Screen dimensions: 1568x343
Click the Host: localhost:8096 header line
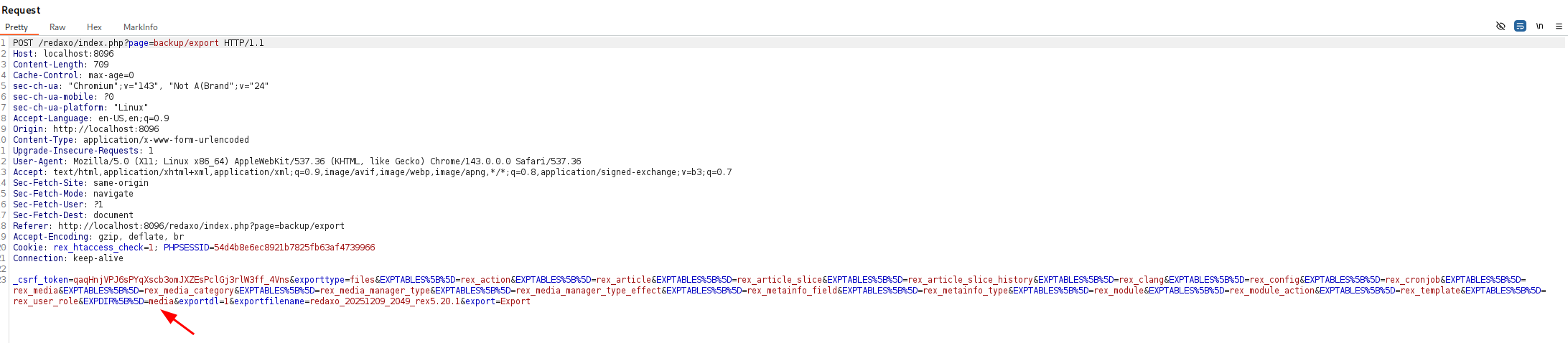[63, 54]
